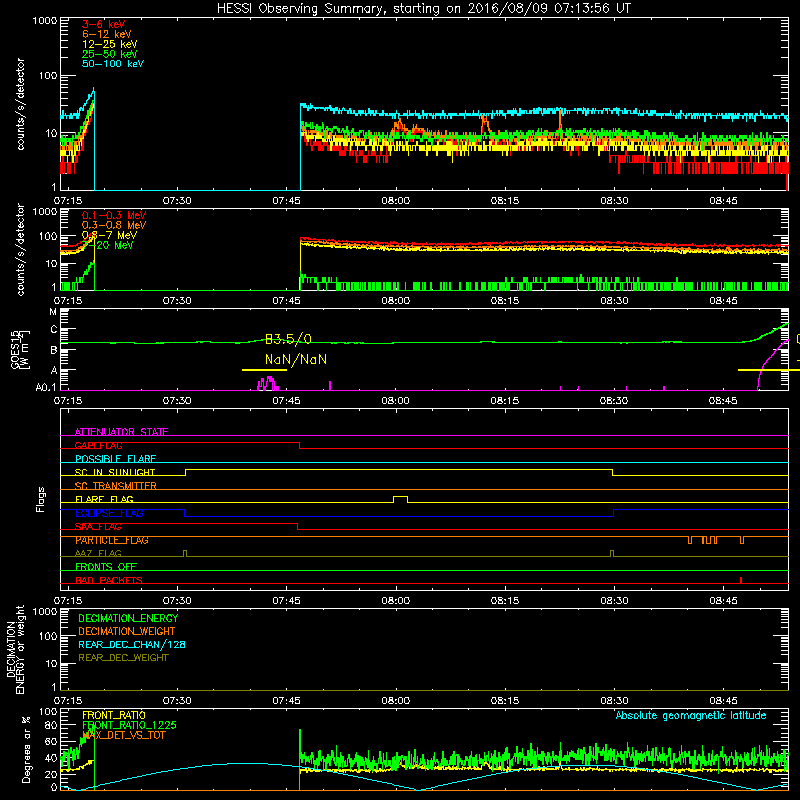Viewport: 800px width, 800px height.
Task: Select the 25-50 keV legend label
Action: coord(110,54)
